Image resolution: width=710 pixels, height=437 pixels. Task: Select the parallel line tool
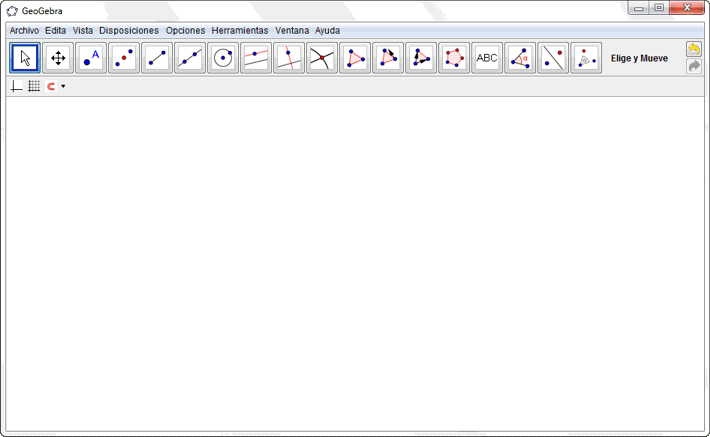(x=256, y=58)
